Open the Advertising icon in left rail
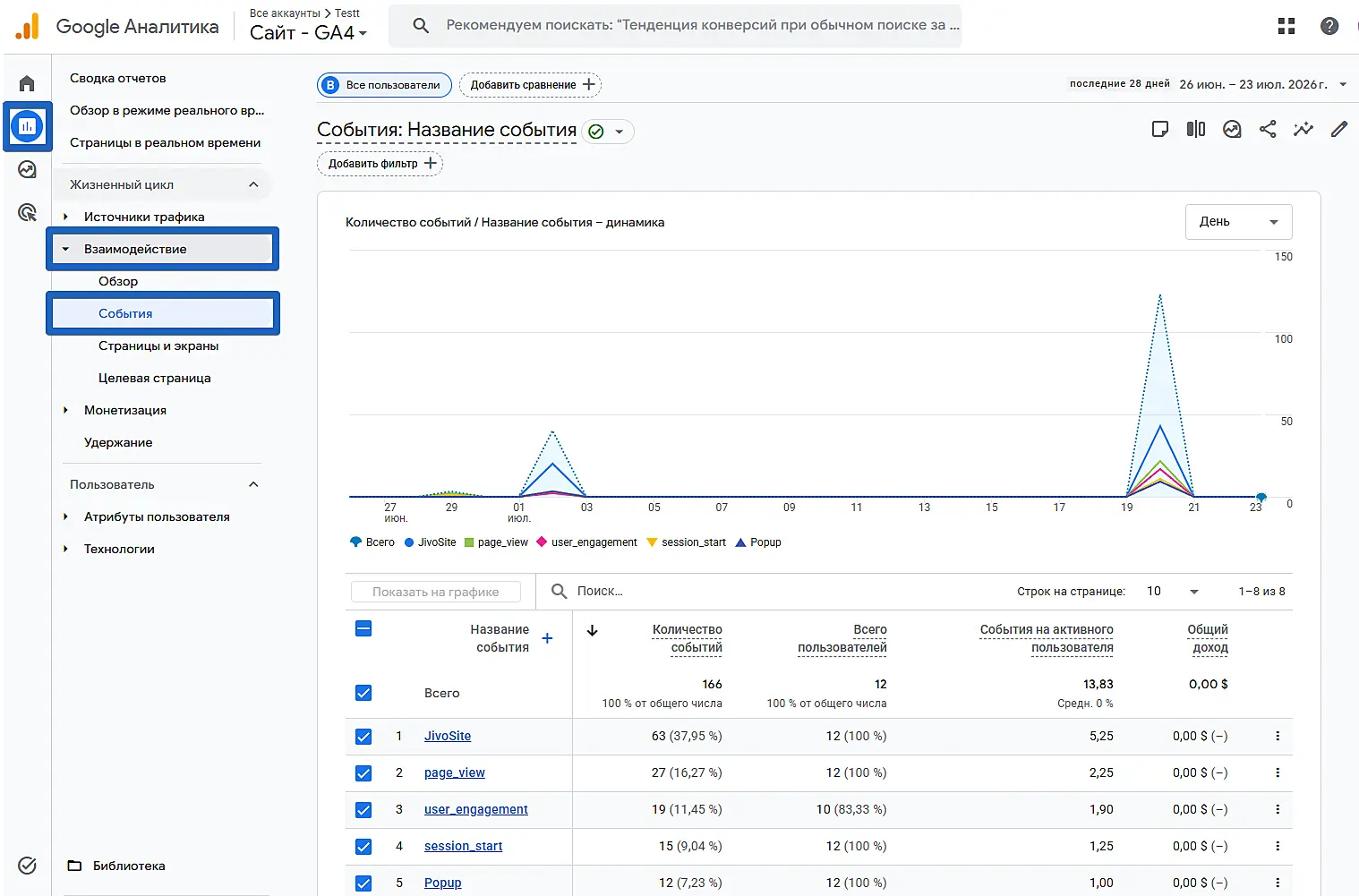 27,212
